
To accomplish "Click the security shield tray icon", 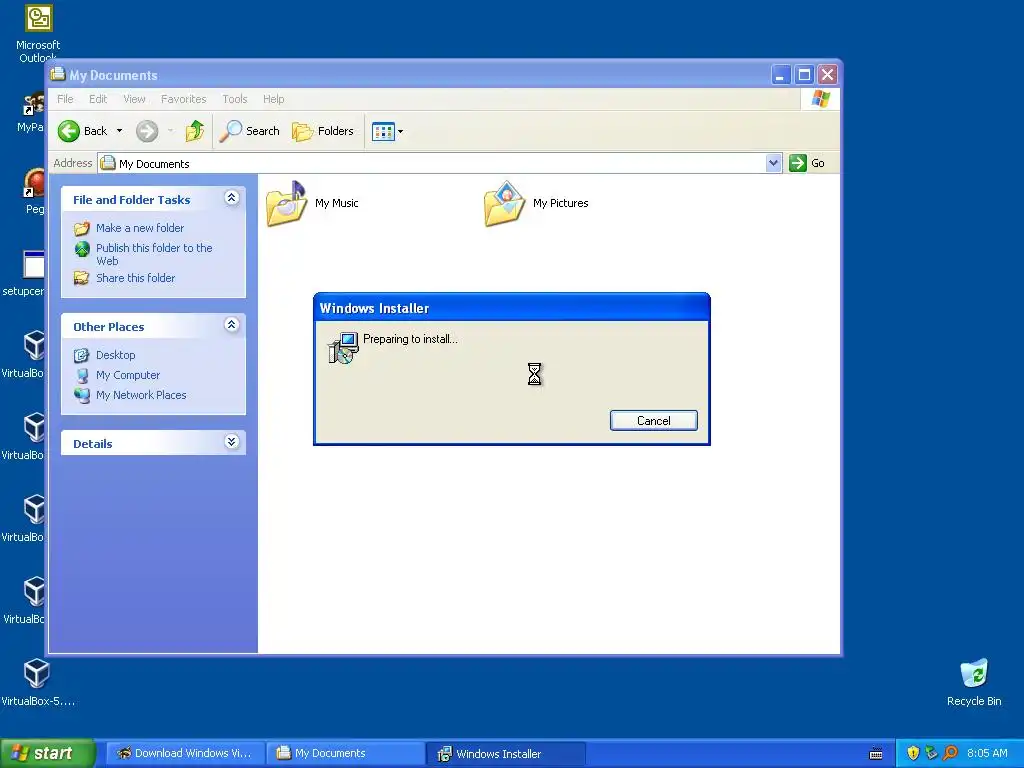I will click(x=913, y=753).
